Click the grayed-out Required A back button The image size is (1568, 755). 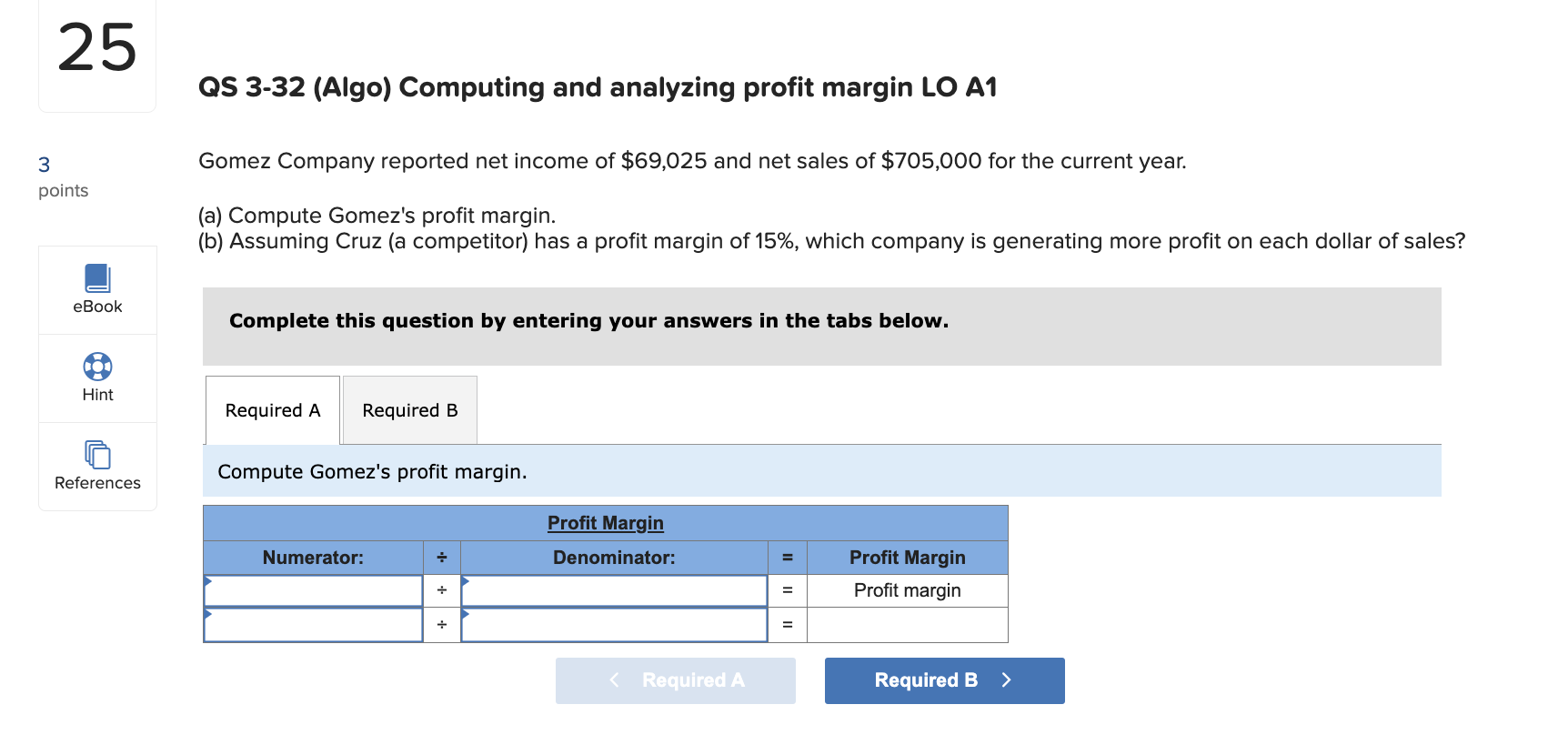pyautogui.click(x=675, y=679)
